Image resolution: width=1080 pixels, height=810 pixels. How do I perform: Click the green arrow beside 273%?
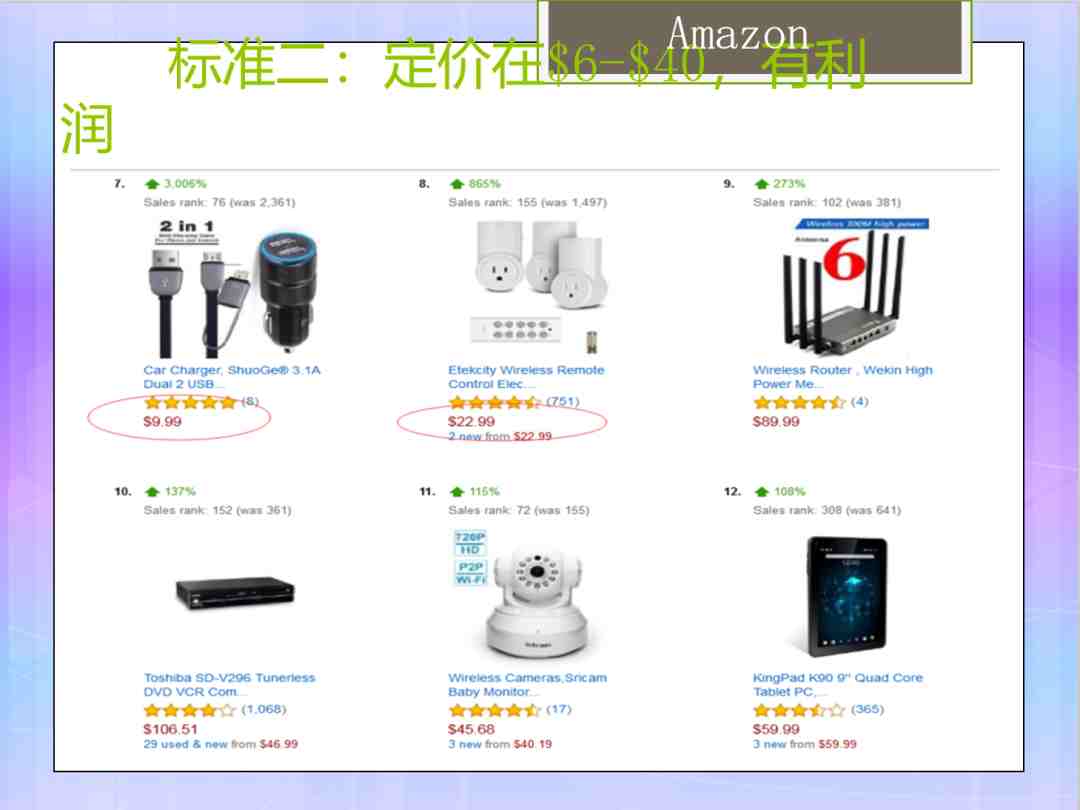tap(761, 184)
